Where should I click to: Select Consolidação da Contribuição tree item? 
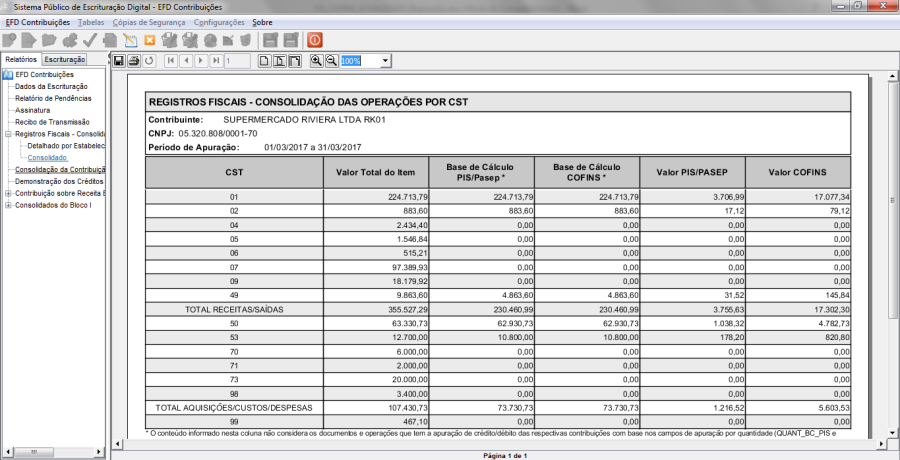tap(60, 169)
